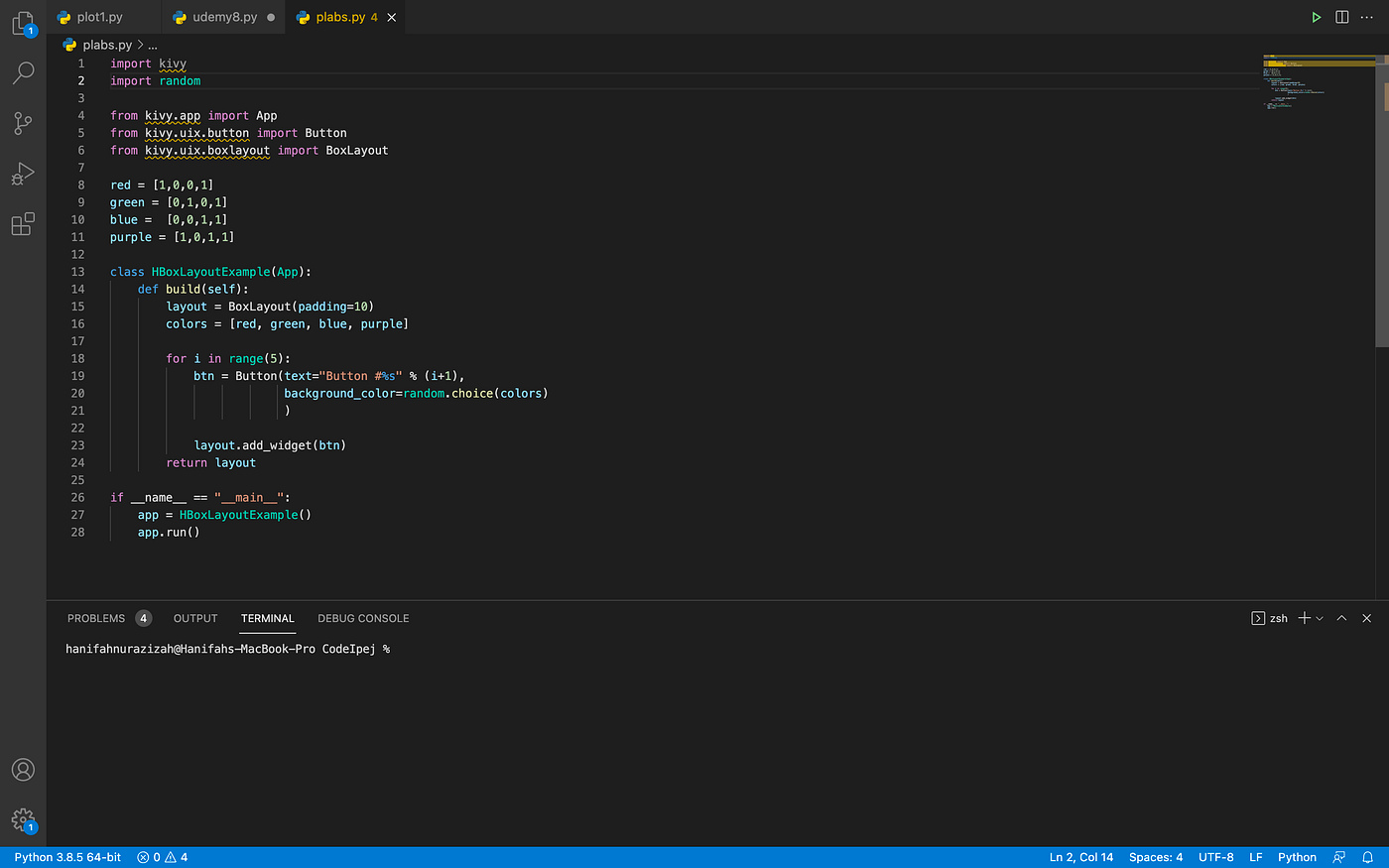Change encoding via the UTF-8 status item

pyautogui.click(x=1215, y=856)
